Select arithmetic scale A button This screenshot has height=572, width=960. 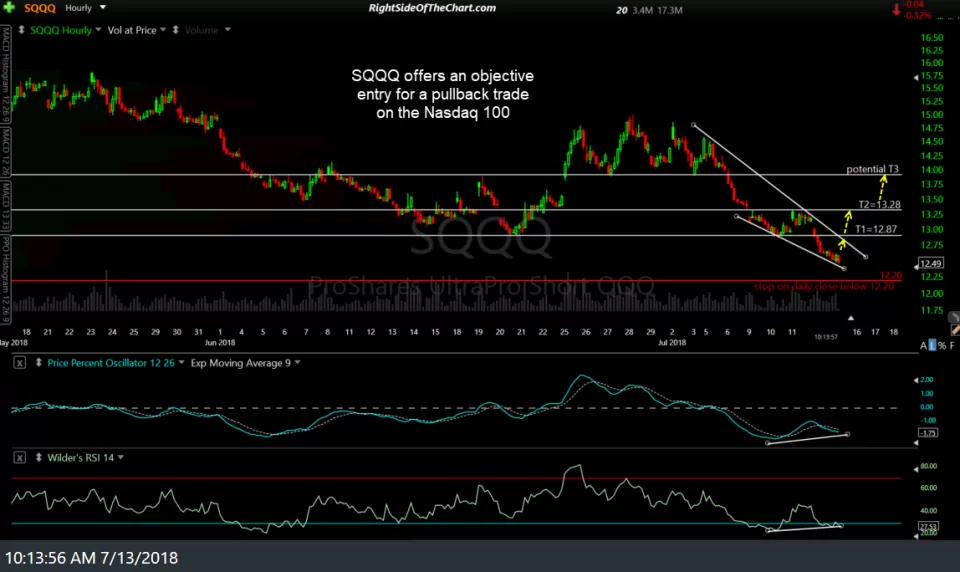pyautogui.click(x=923, y=346)
